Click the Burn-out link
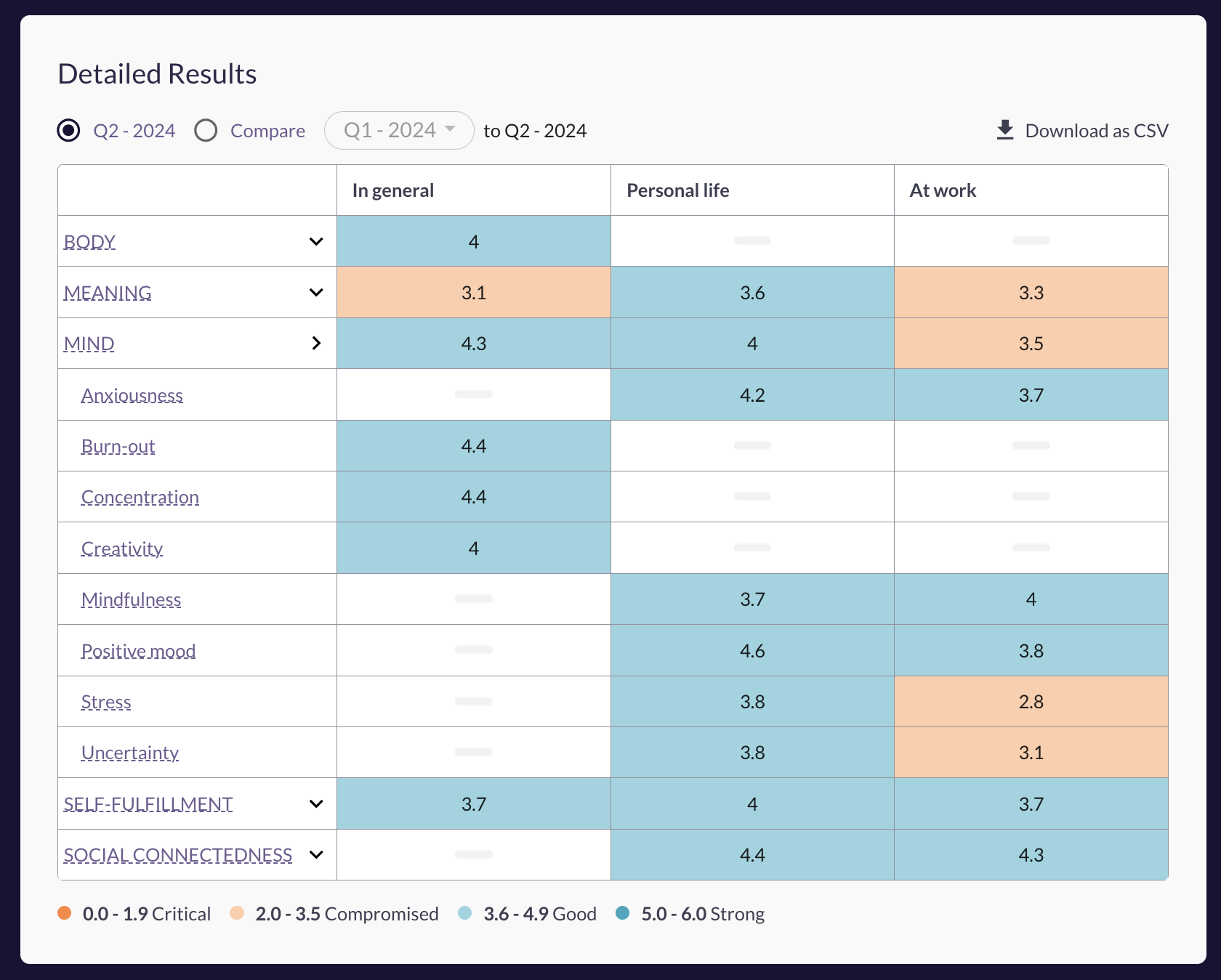Screen dimensions: 1221x980 (118, 446)
